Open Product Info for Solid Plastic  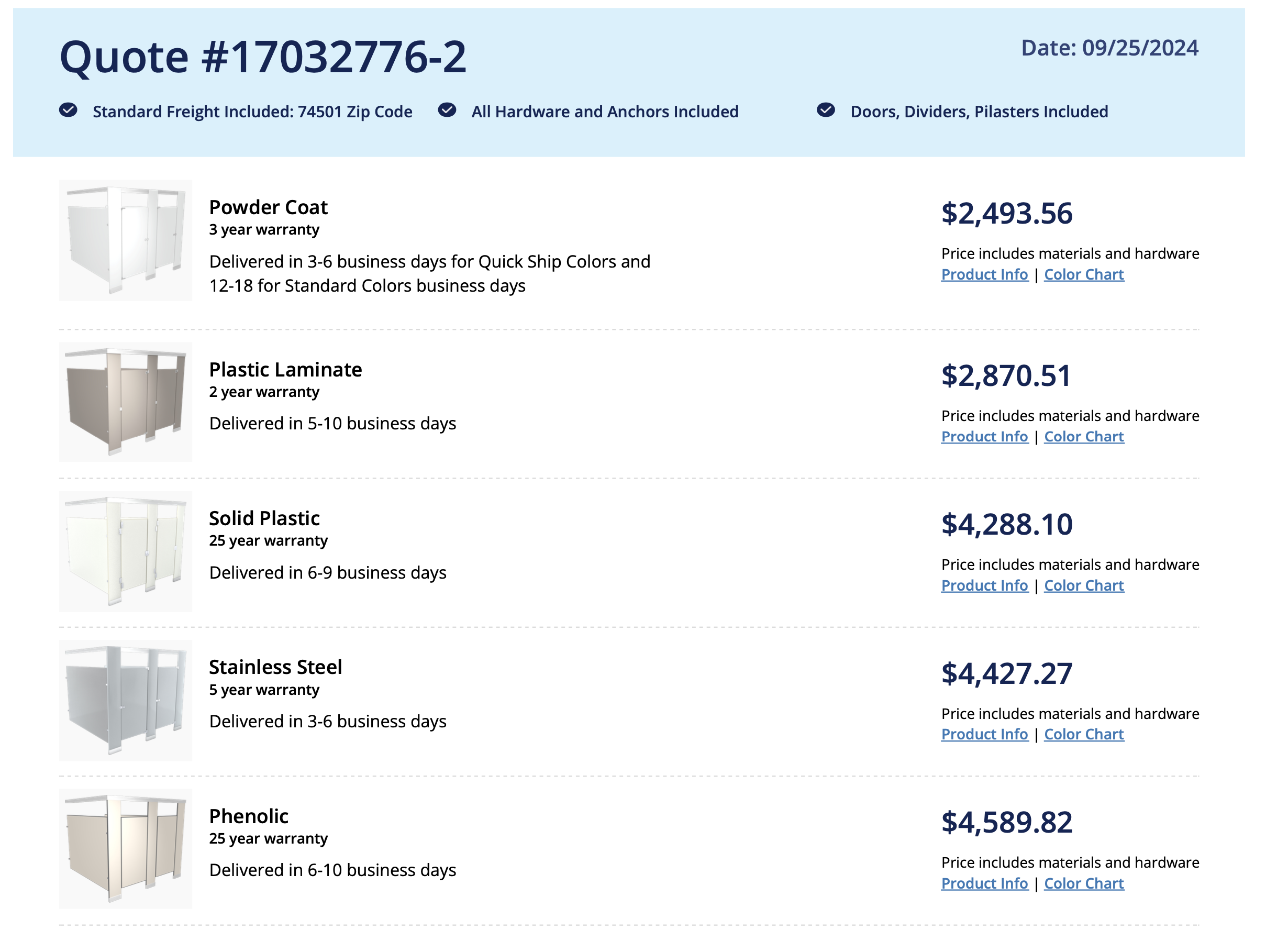[x=984, y=585]
